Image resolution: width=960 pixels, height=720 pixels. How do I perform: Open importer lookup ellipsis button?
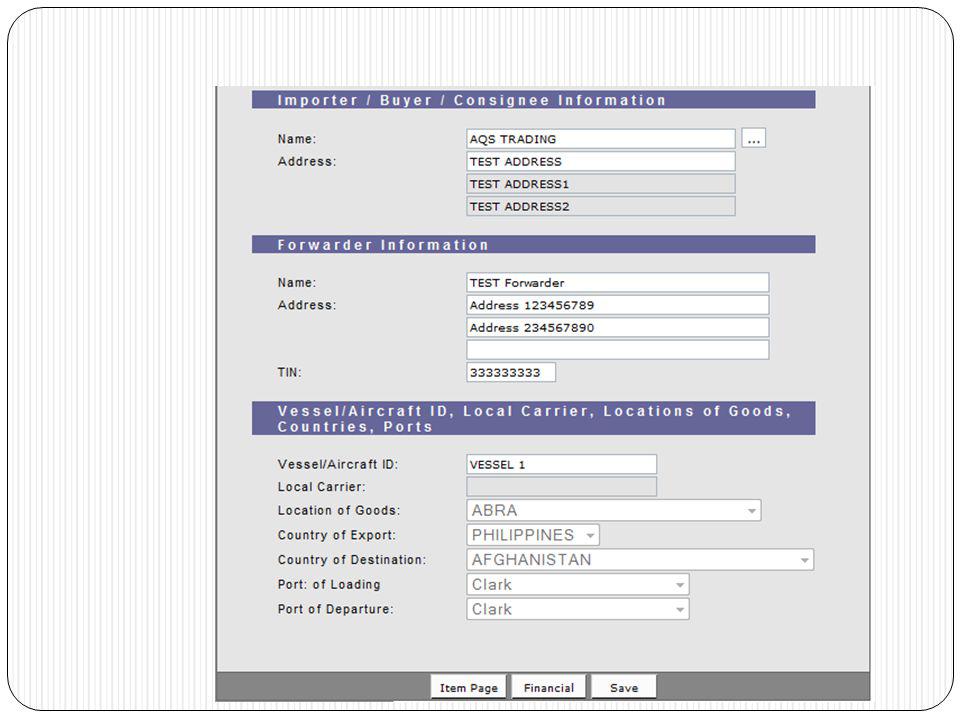click(753, 138)
